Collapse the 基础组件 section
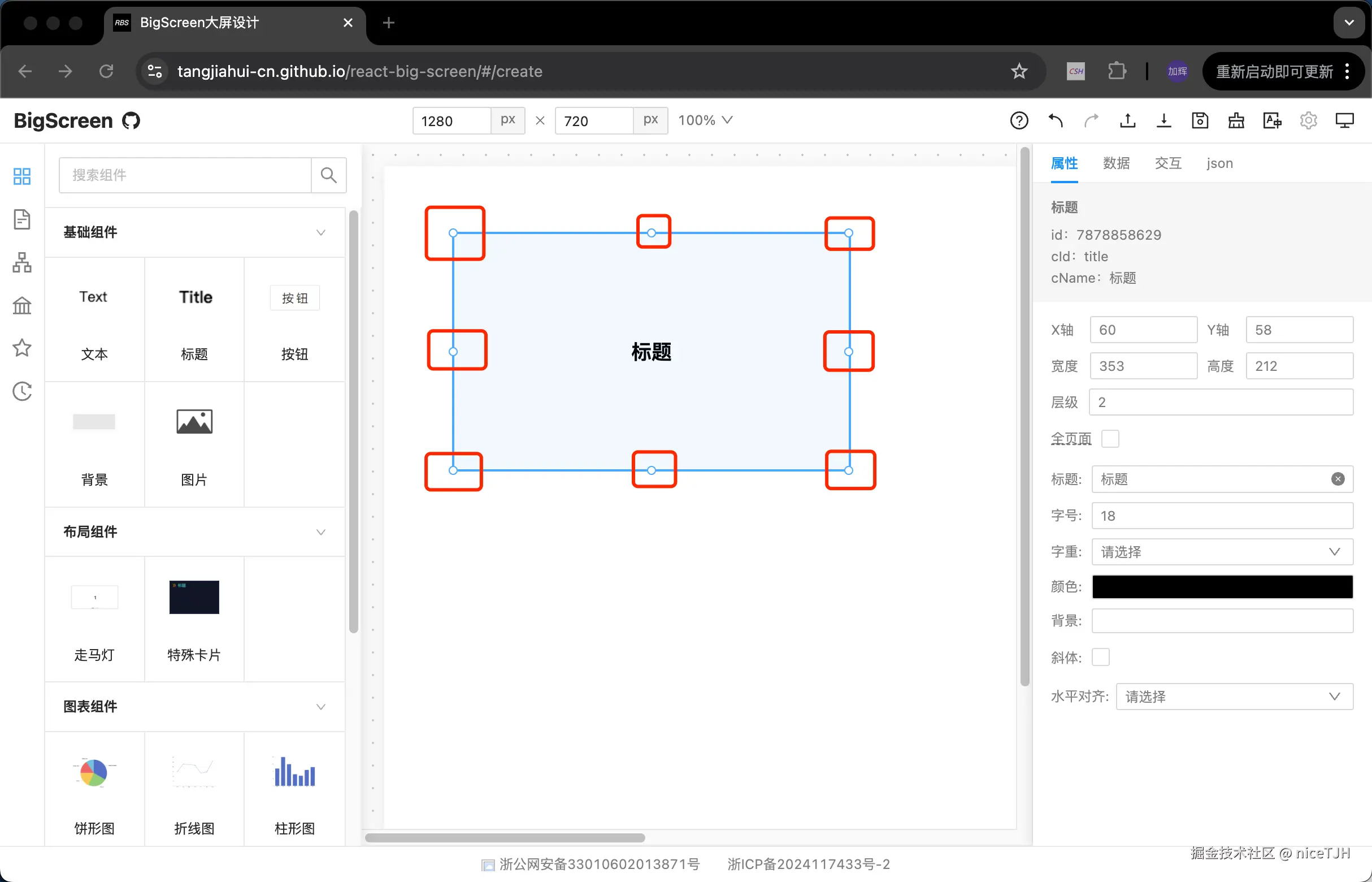 (x=320, y=232)
